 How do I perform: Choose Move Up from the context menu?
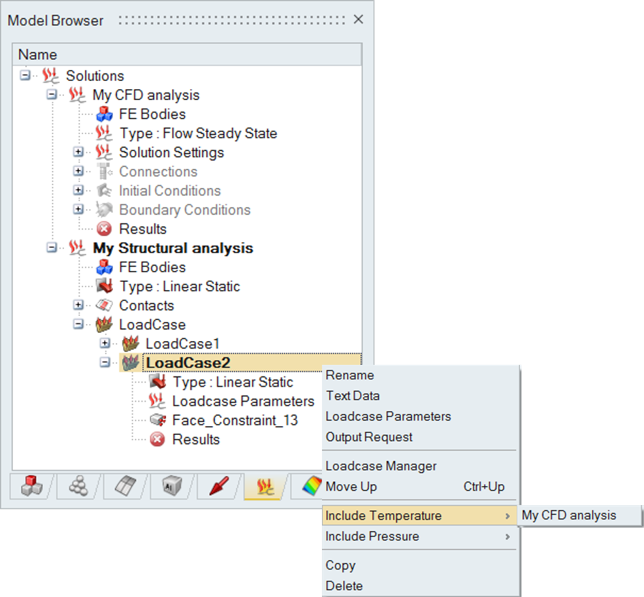[421, 487]
